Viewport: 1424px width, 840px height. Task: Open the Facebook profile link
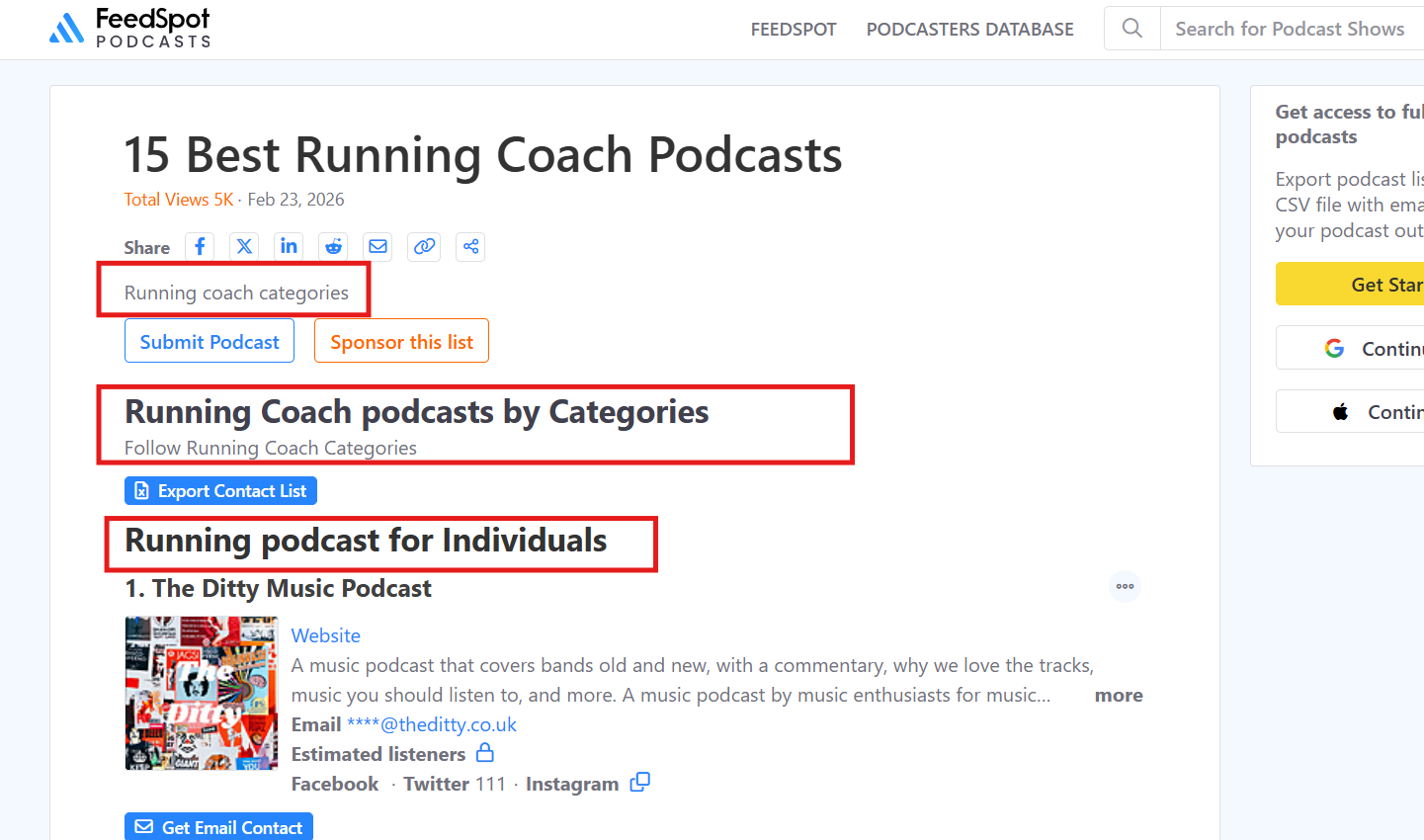point(335,784)
